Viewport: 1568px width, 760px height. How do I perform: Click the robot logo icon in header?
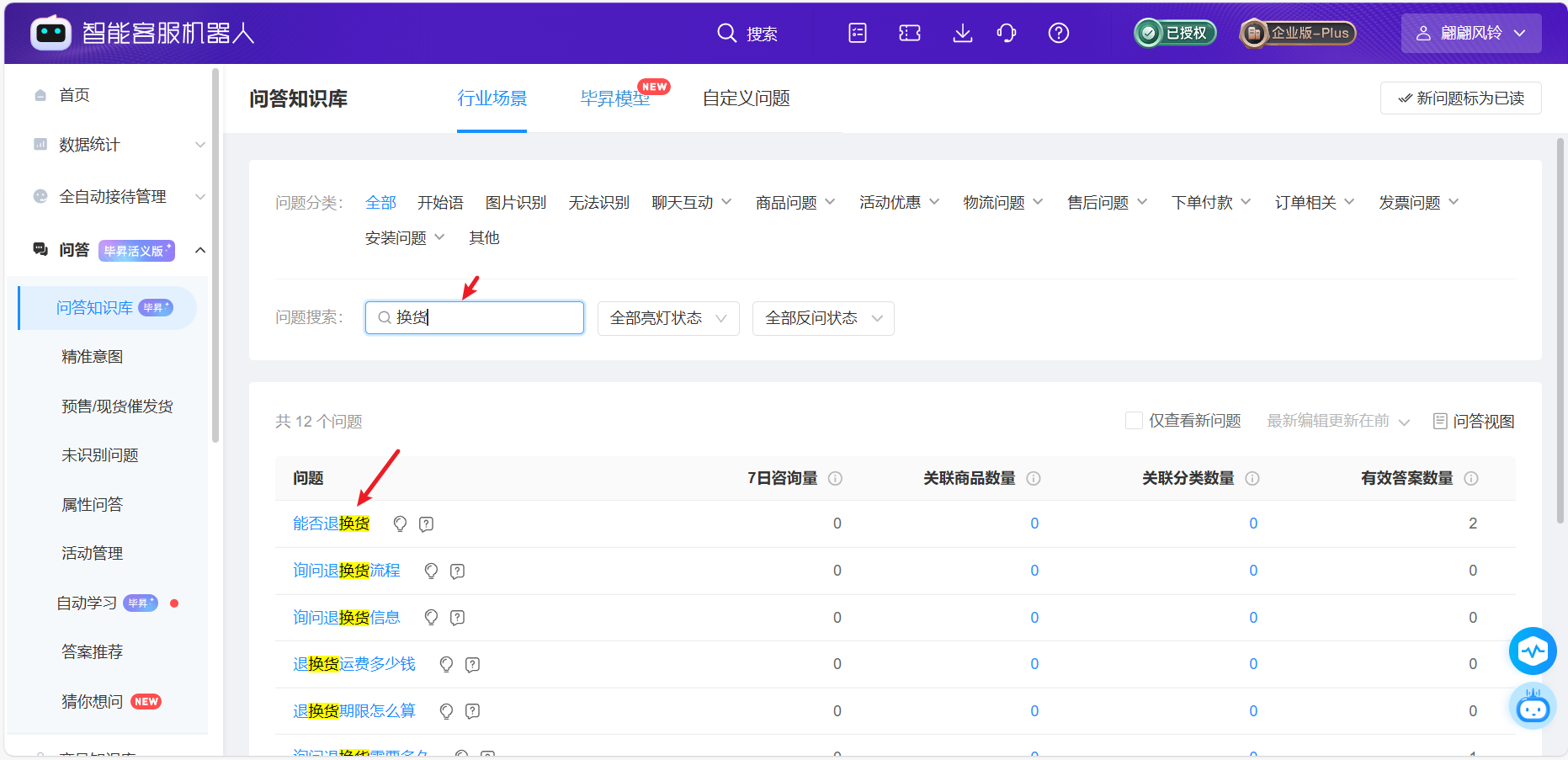[50, 33]
